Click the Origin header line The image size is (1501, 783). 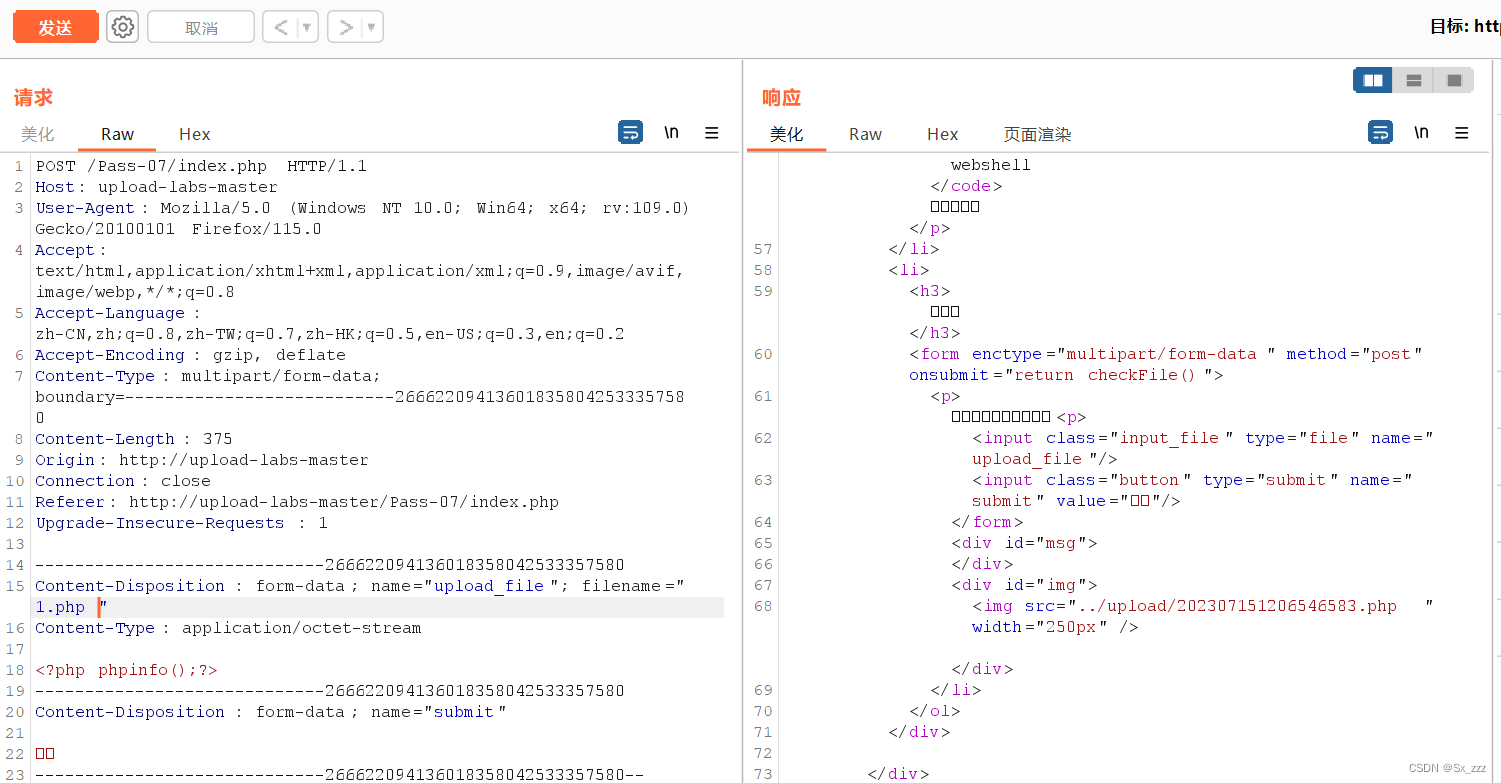(202, 460)
